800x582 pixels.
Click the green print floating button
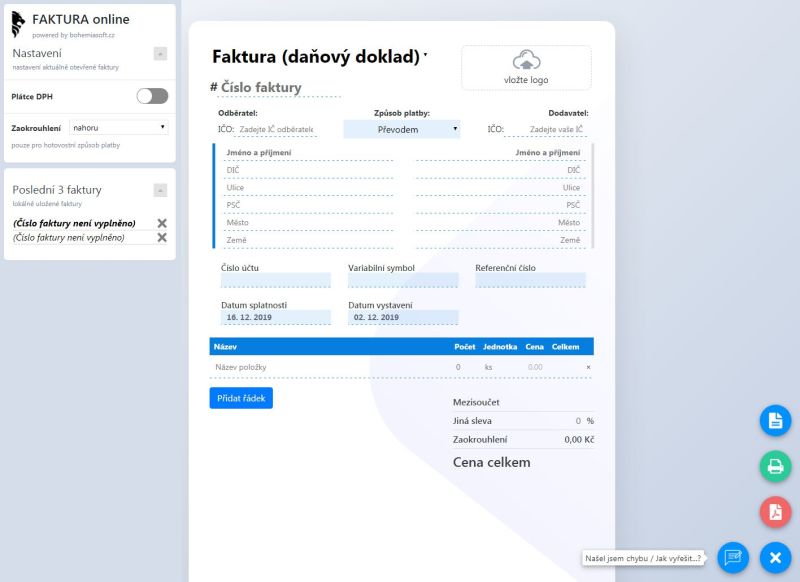[x=775, y=466]
